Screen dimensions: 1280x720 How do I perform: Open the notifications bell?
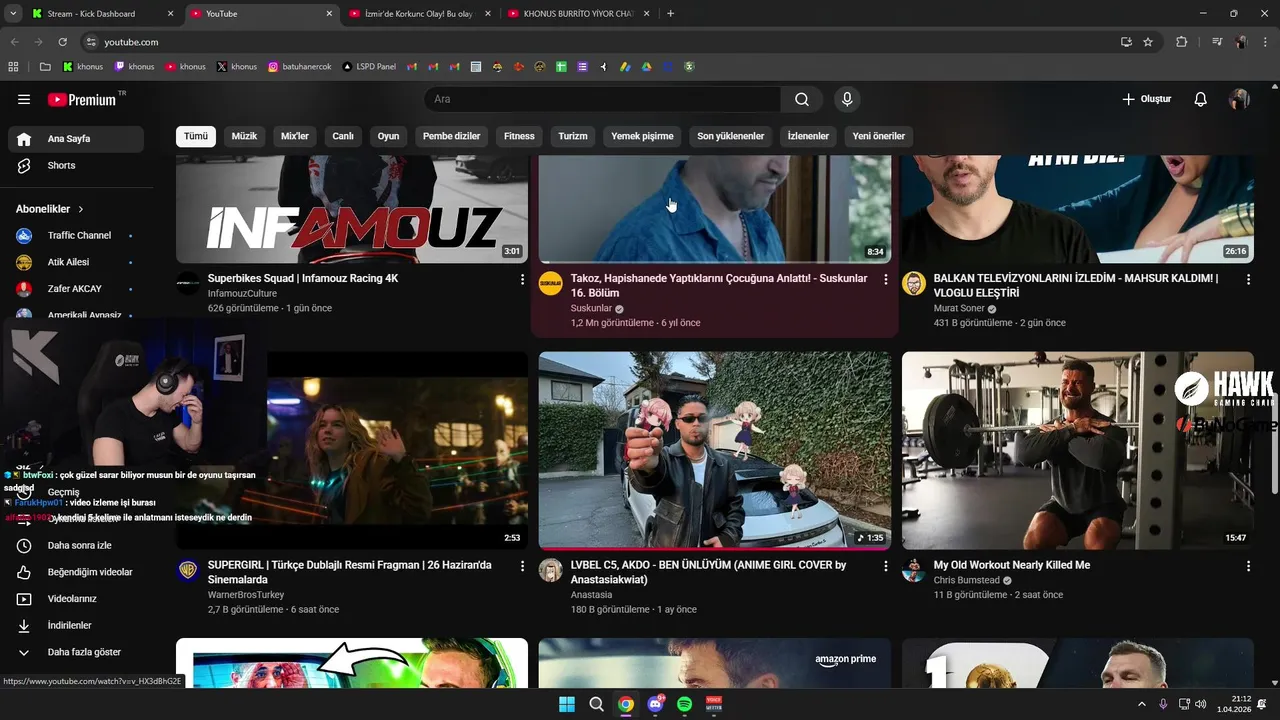click(1201, 99)
